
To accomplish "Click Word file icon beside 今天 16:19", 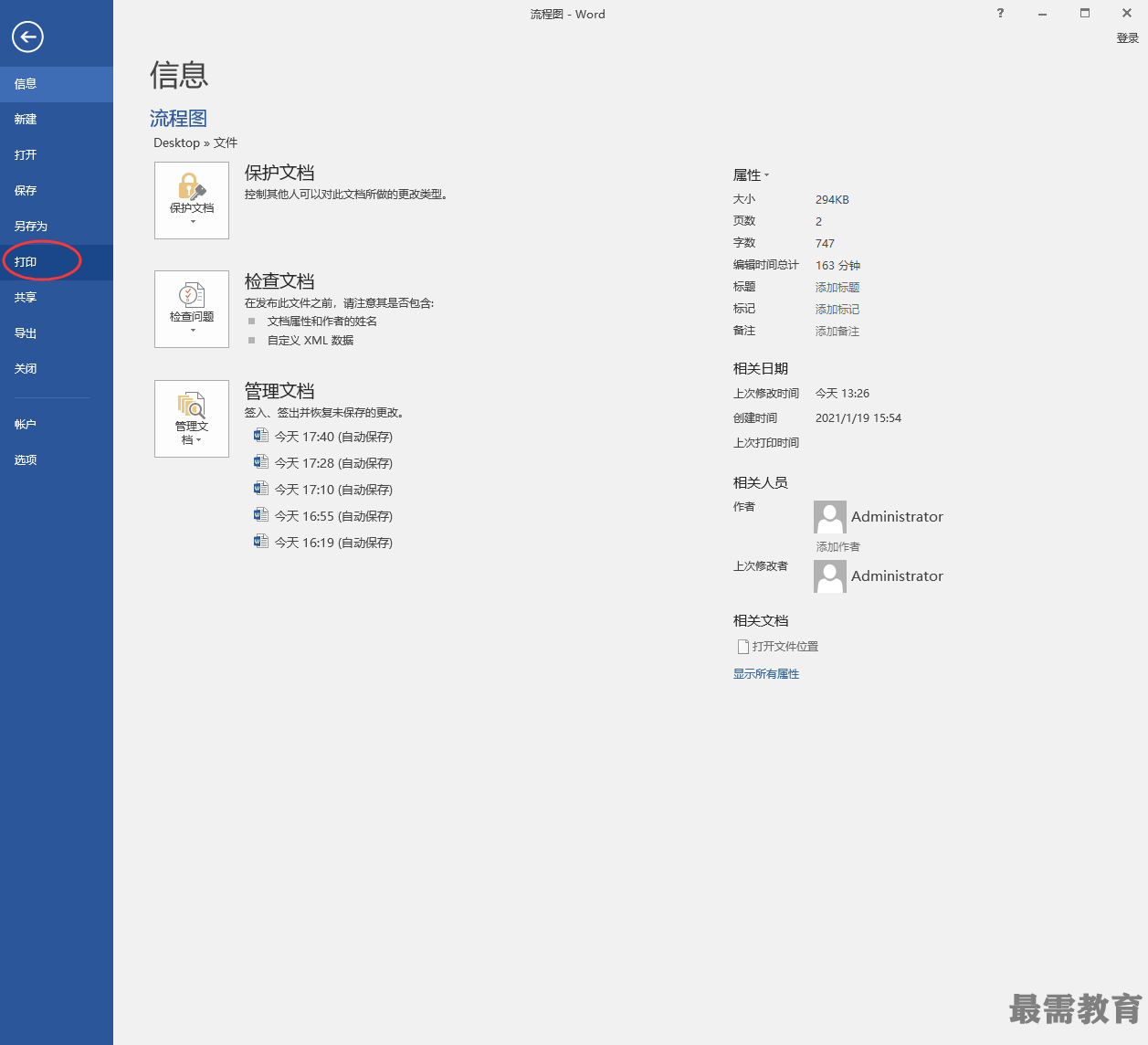I will (x=260, y=542).
